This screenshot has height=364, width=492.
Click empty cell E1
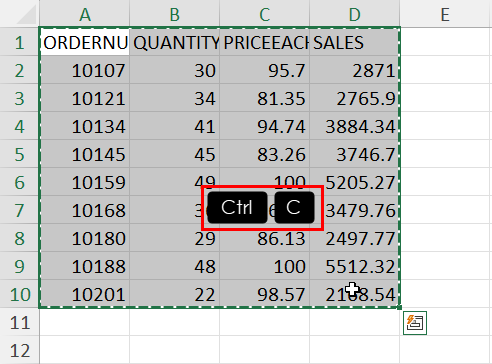[x=445, y=42]
